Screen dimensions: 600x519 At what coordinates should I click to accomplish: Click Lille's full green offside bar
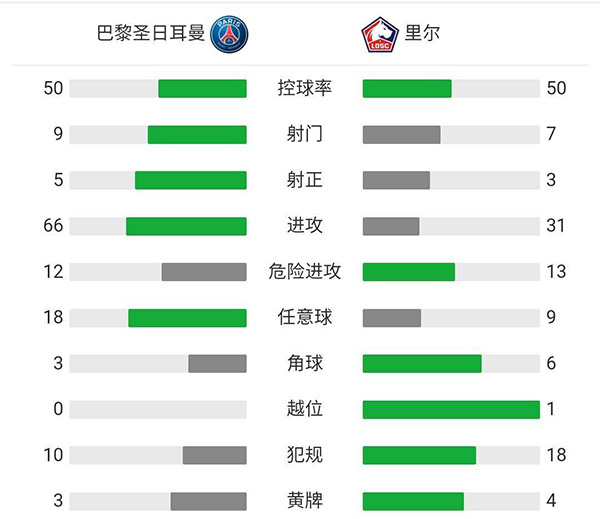[x=451, y=409]
